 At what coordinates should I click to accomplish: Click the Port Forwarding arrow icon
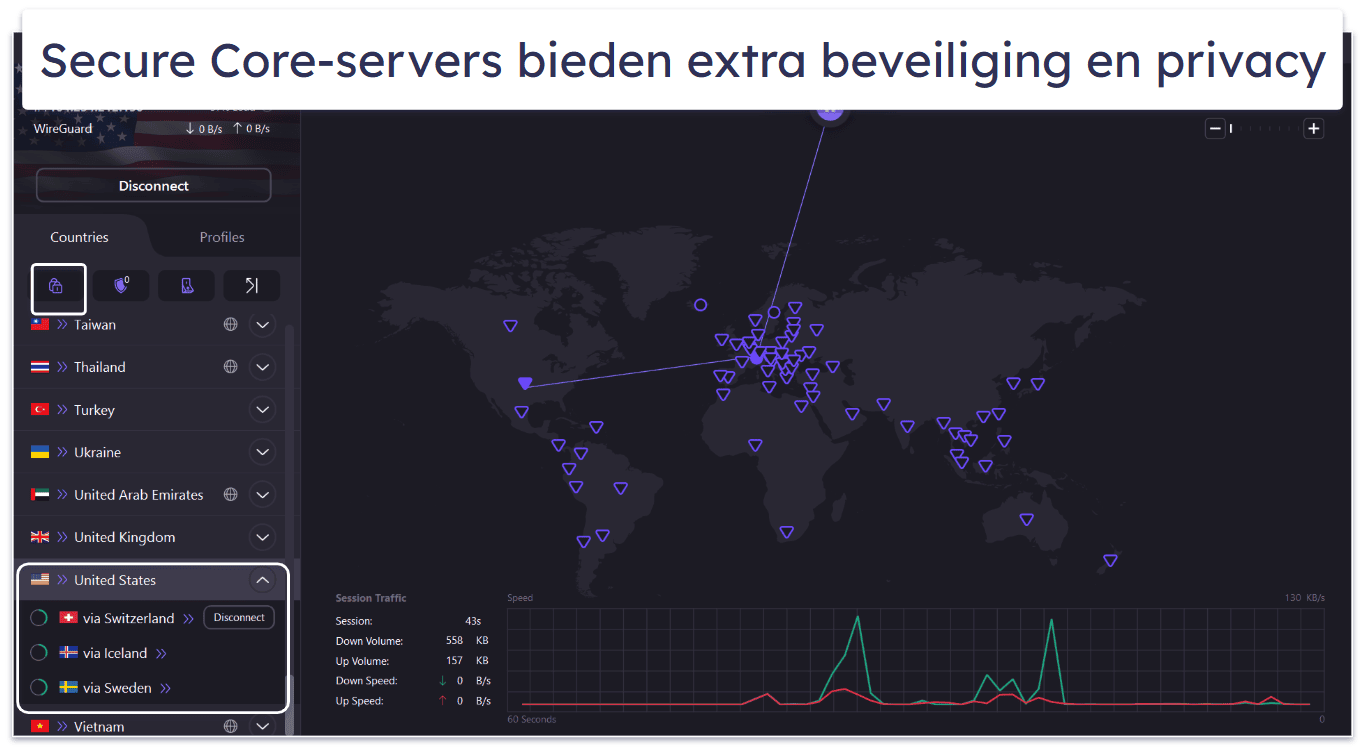point(252,286)
